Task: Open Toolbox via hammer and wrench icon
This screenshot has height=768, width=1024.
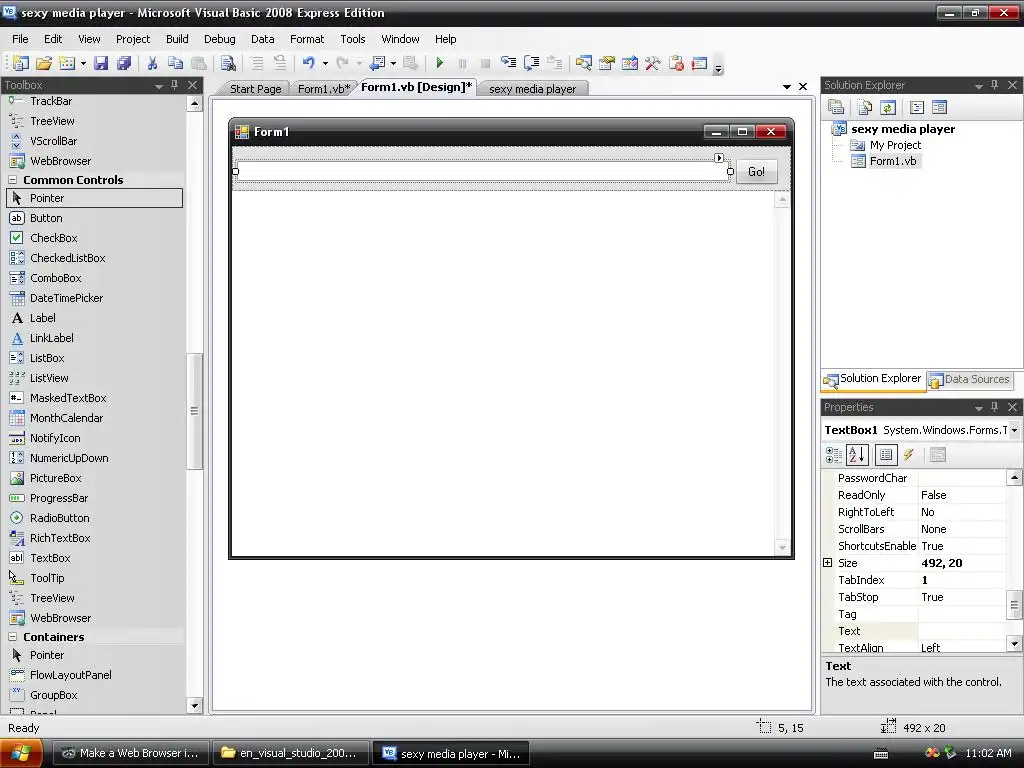Action: 652,63
